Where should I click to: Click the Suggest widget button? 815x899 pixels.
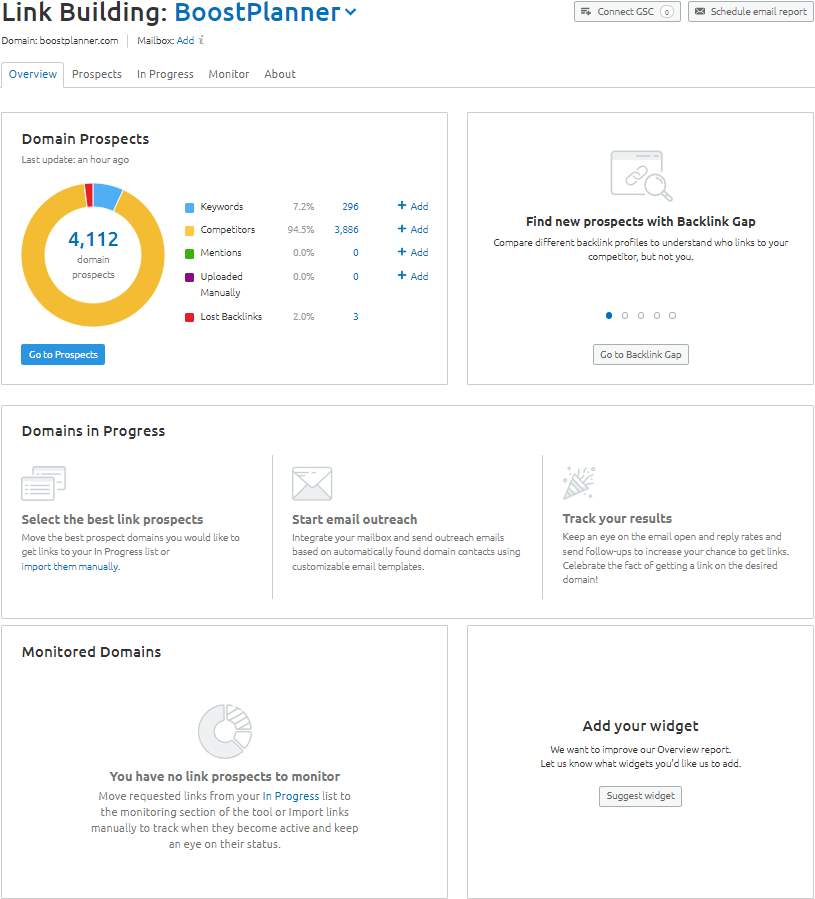pos(641,796)
